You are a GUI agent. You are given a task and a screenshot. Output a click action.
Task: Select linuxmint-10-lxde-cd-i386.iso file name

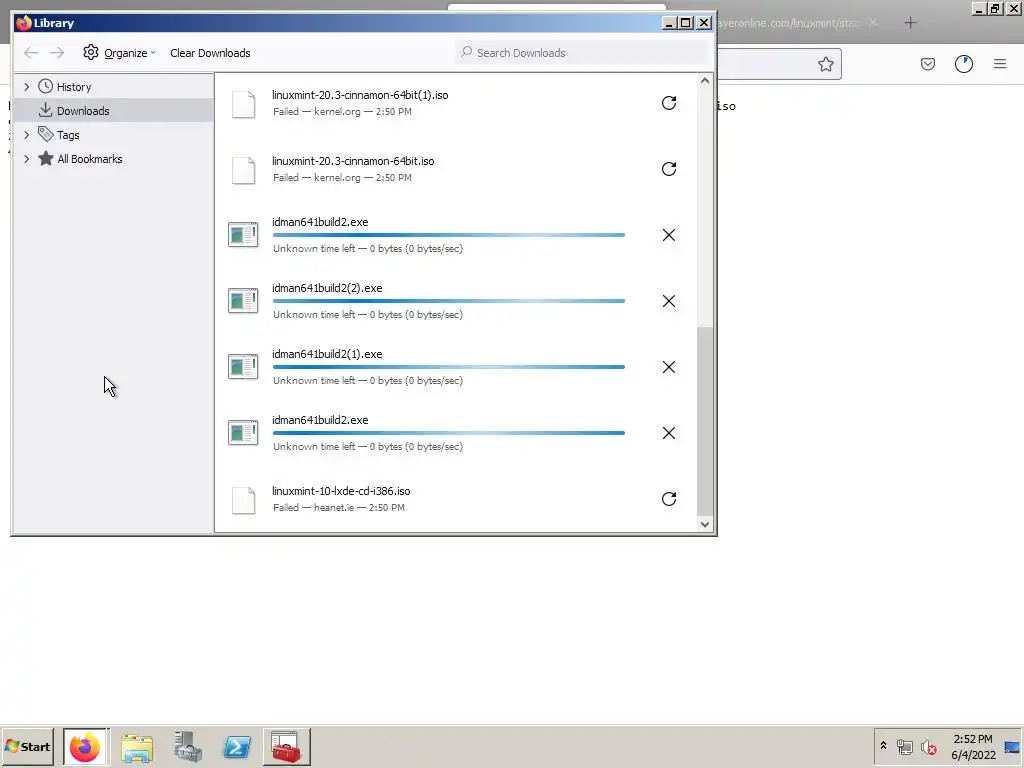(341, 491)
